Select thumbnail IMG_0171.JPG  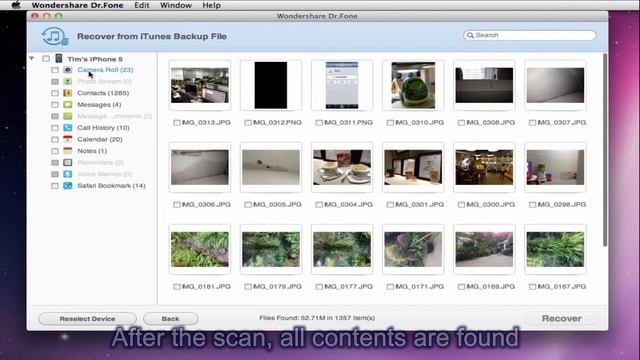(413, 249)
